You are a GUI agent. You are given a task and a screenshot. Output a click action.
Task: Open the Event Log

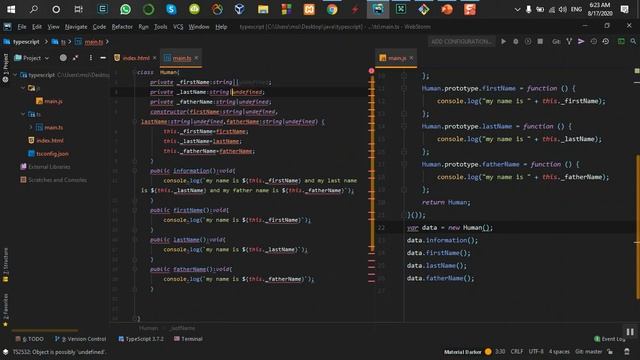pyautogui.click(x=609, y=339)
